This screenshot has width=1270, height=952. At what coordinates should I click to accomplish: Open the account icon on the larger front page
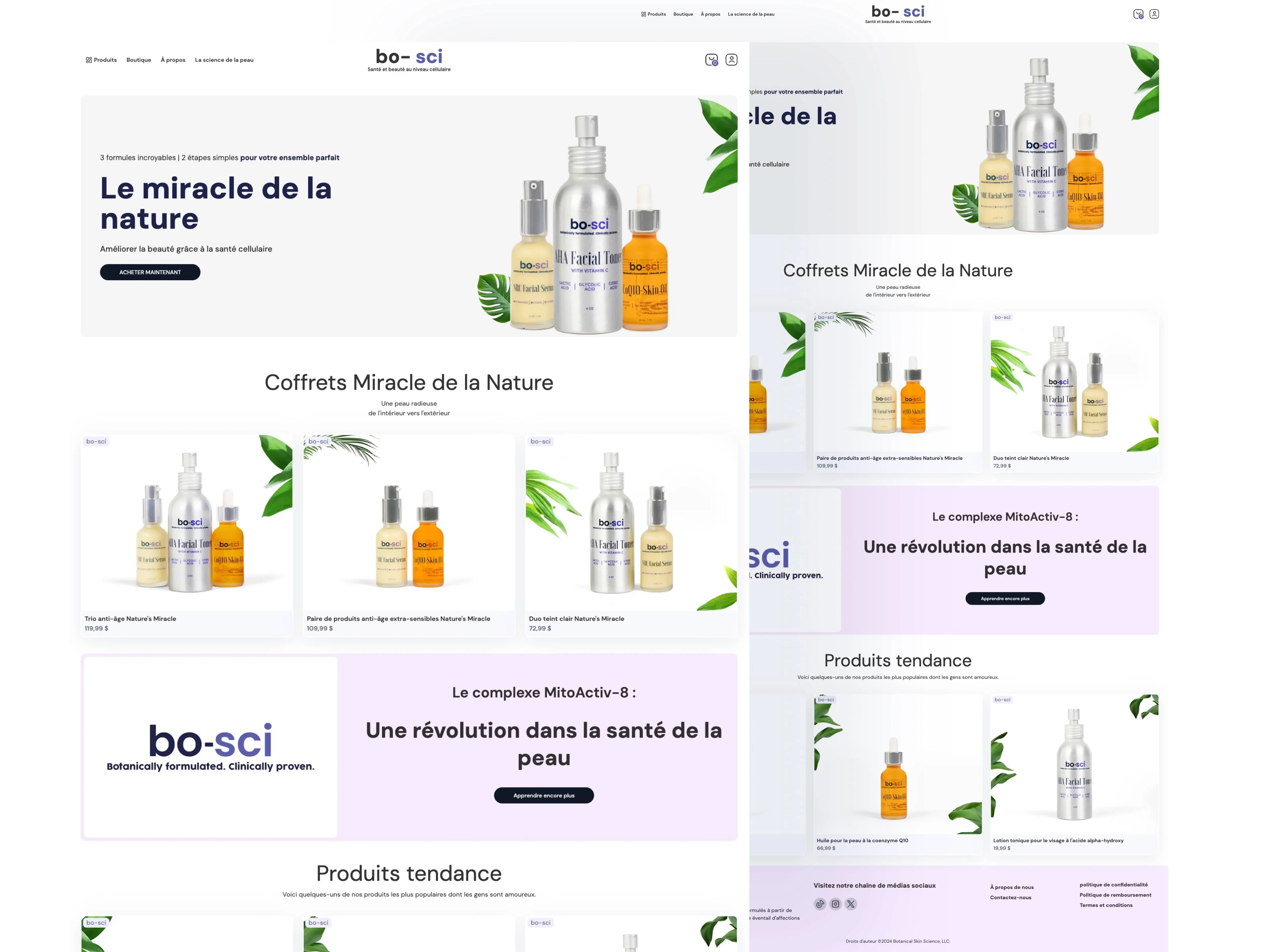coord(731,60)
